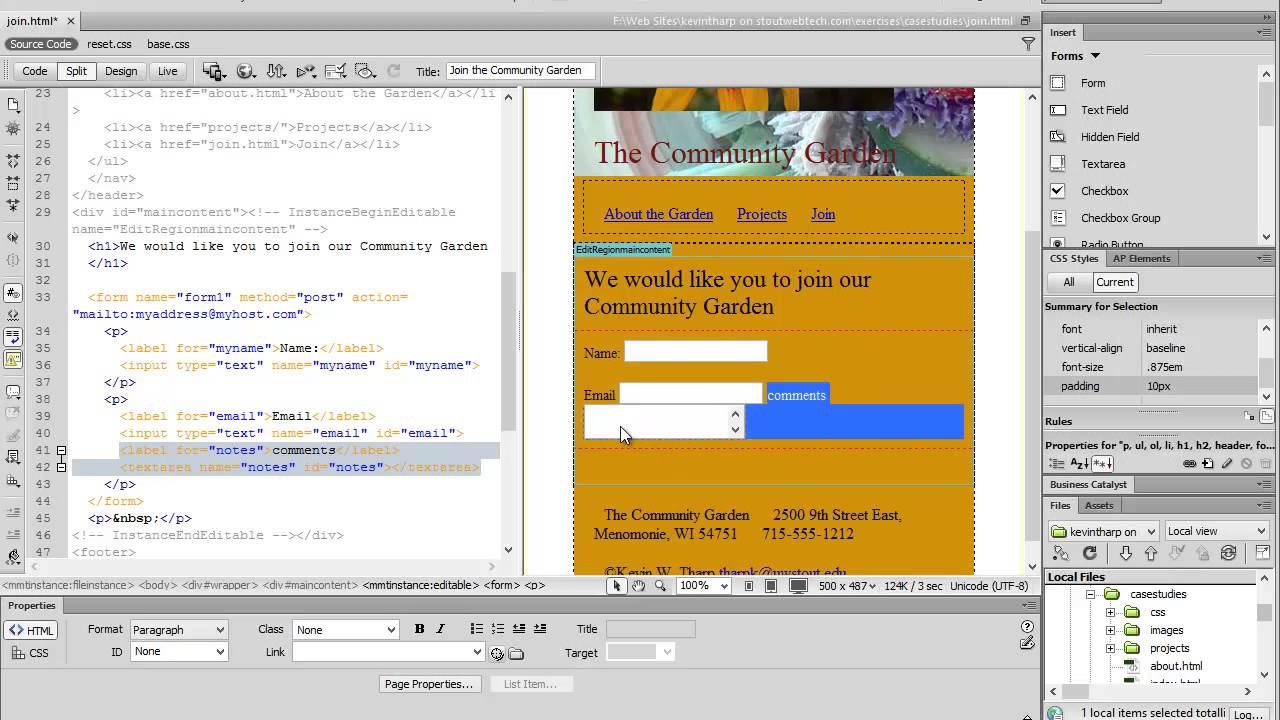Click the Get files down-arrow icon
Screen dimensions: 1280x720
(x=1126, y=553)
